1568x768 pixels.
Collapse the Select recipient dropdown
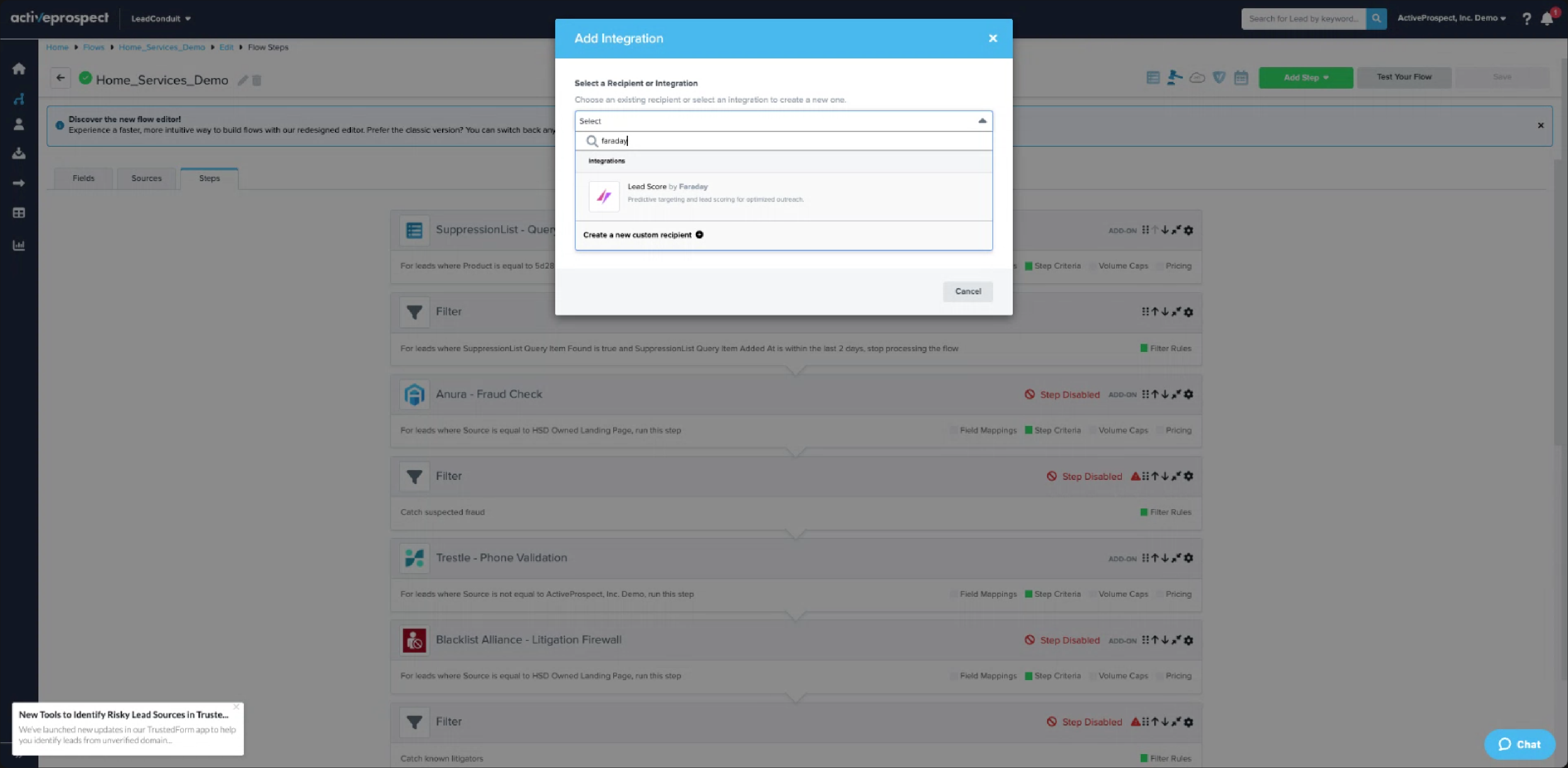[x=982, y=121]
